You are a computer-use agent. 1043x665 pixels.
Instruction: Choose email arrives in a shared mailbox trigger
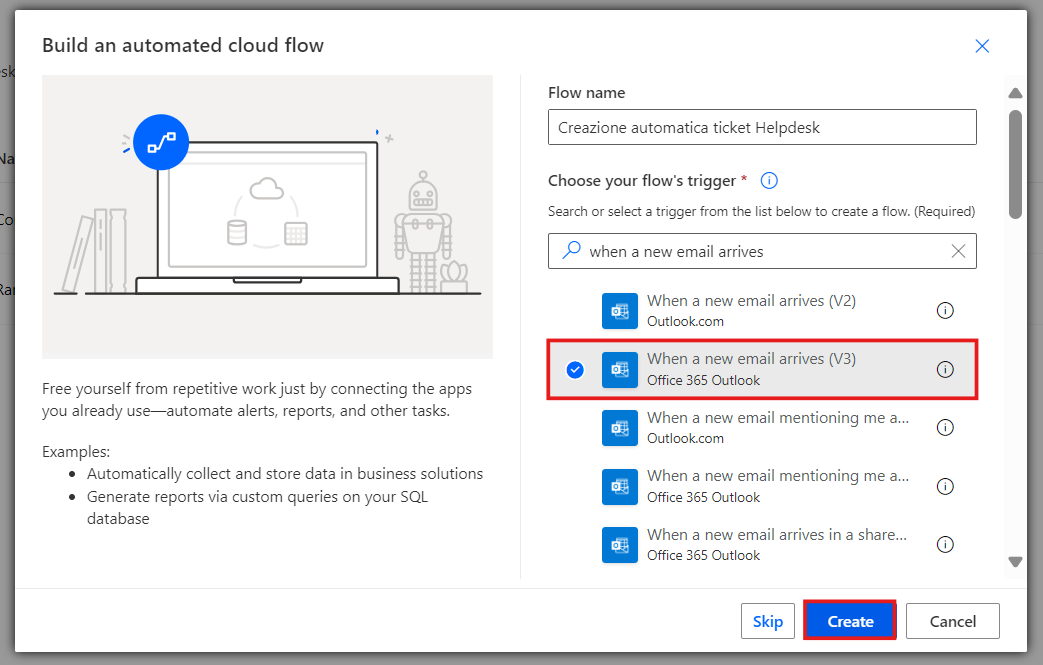(x=762, y=545)
